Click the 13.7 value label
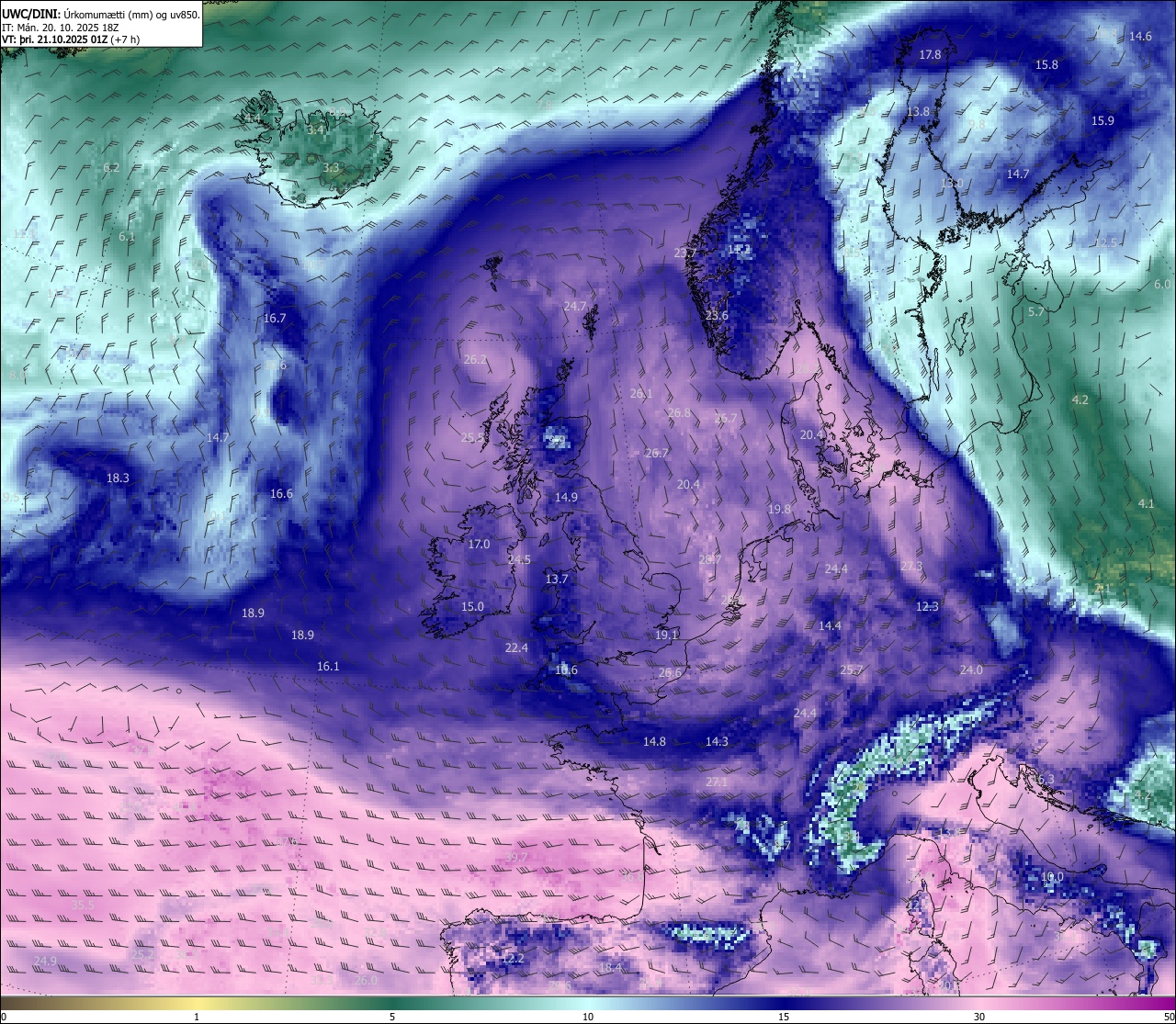The width and height of the screenshot is (1176, 1024). [x=557, y=580]
